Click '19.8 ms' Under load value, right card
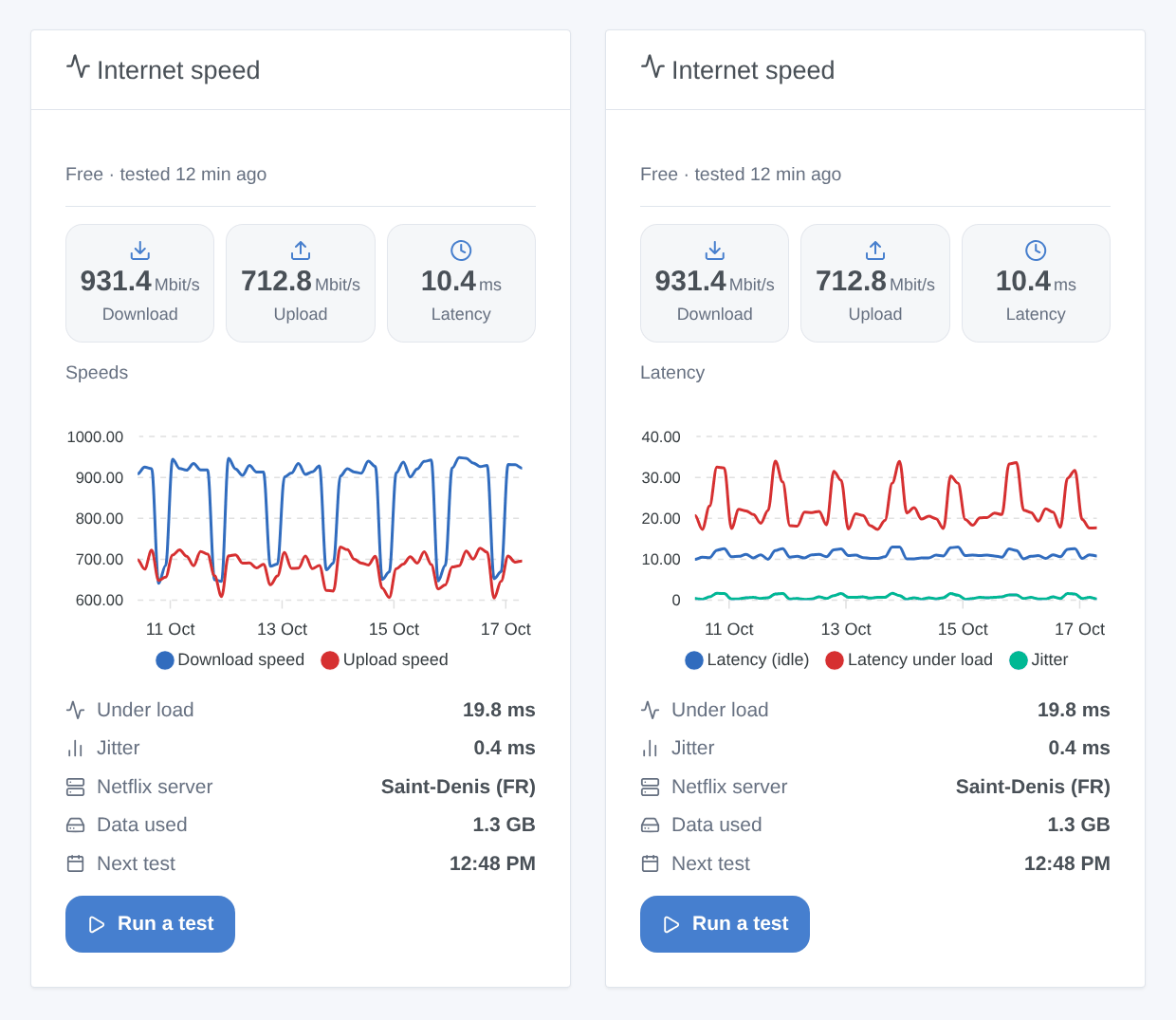Image resolution: width=1176 pixels, height=1020 pixels. tap(1074, 710)
